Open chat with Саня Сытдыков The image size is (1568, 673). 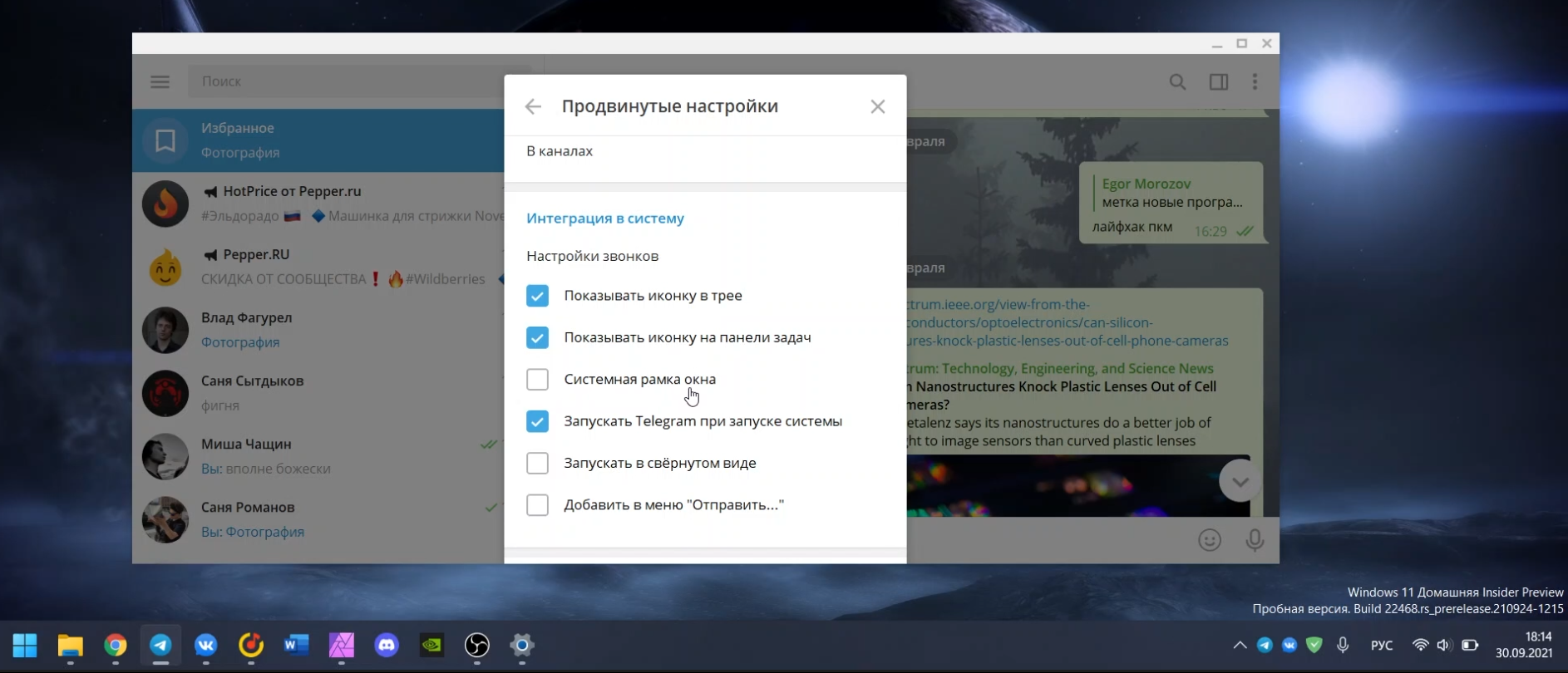coord(318,393)
